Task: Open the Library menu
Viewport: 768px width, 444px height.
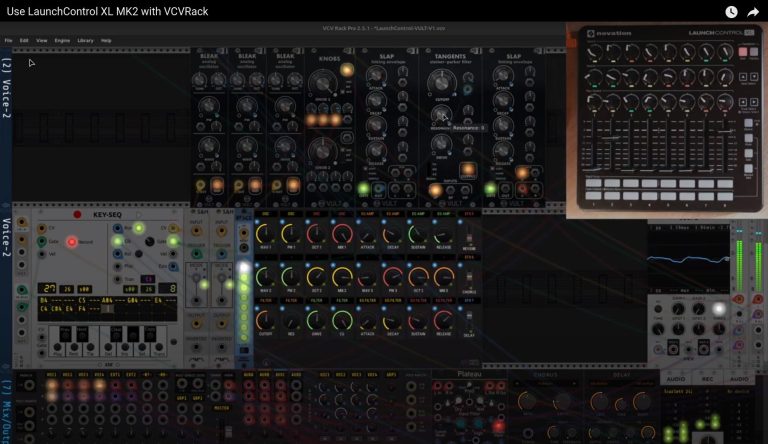Action: coord(85,41)
